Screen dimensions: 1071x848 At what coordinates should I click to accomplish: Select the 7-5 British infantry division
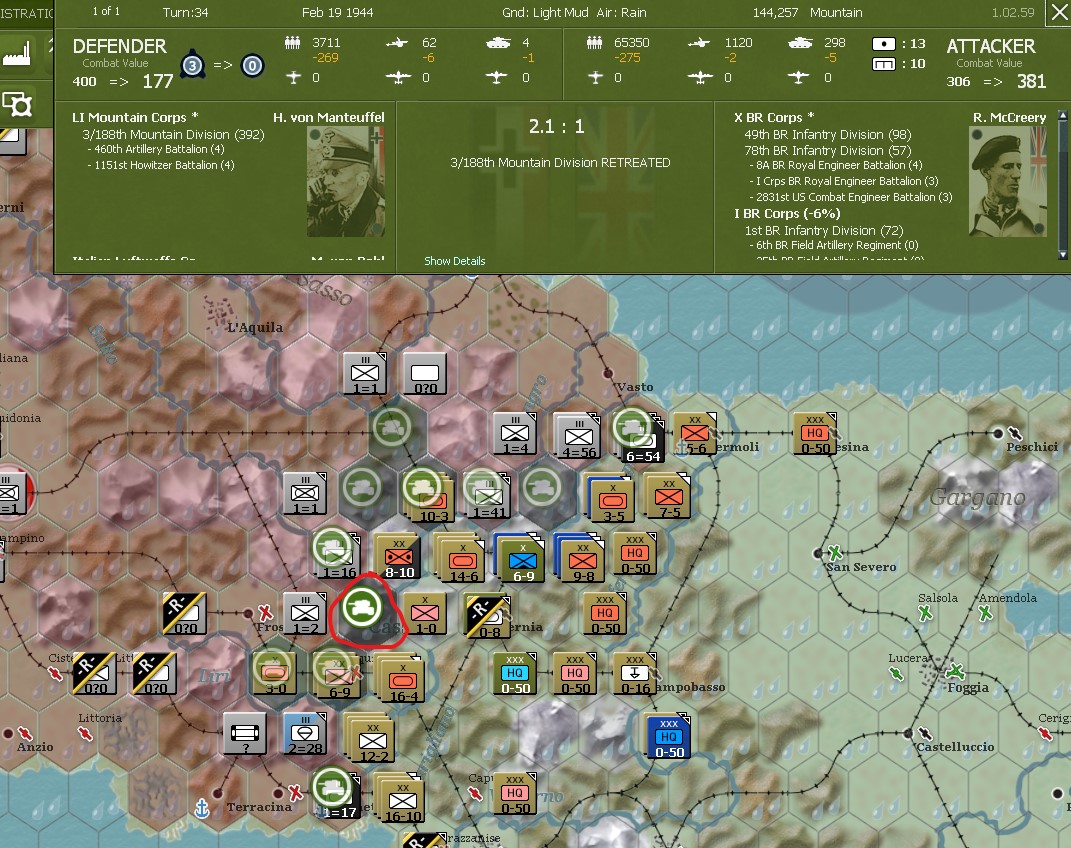tap(669, 494)
